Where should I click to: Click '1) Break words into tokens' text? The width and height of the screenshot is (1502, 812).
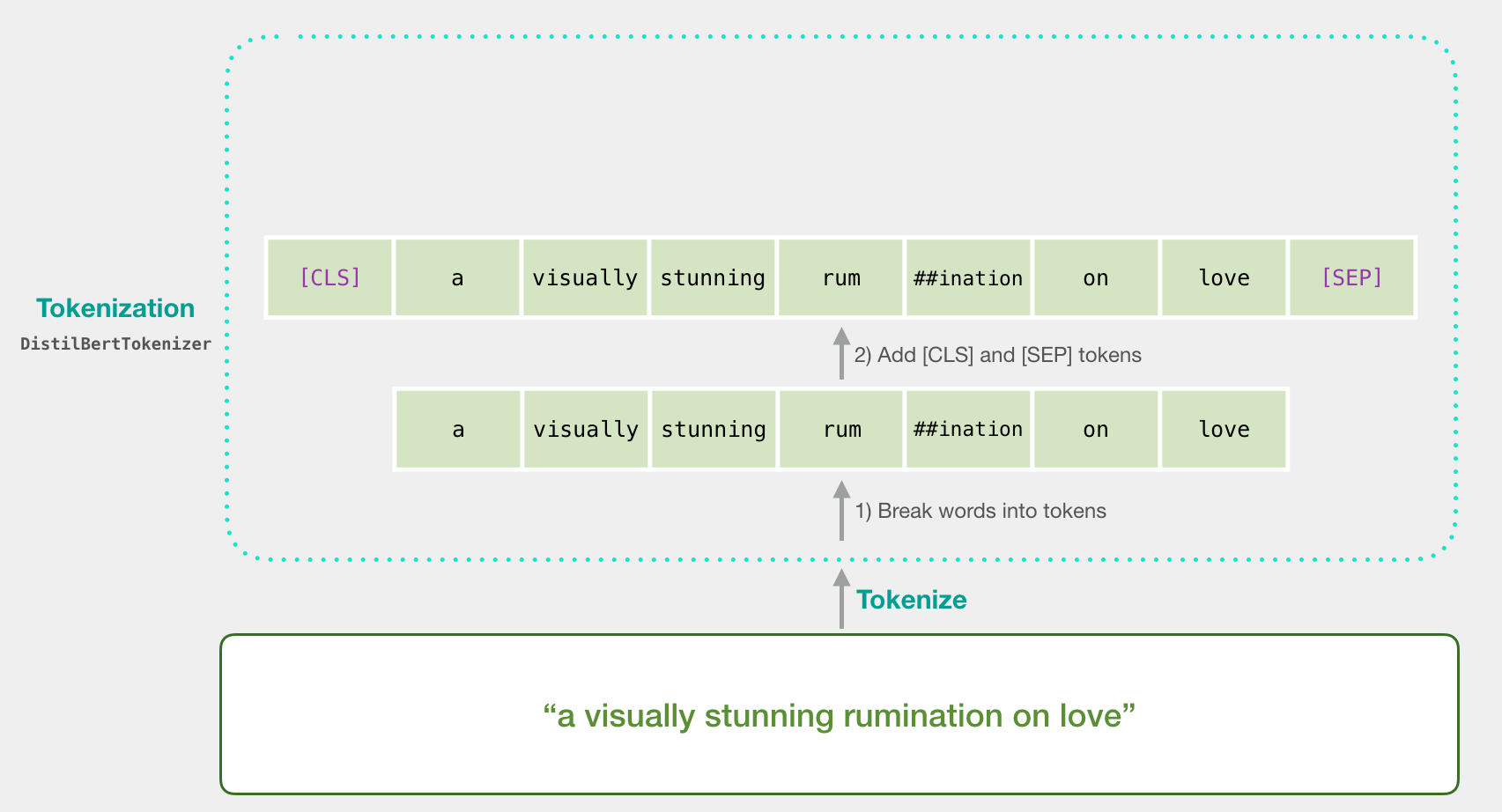980,511
